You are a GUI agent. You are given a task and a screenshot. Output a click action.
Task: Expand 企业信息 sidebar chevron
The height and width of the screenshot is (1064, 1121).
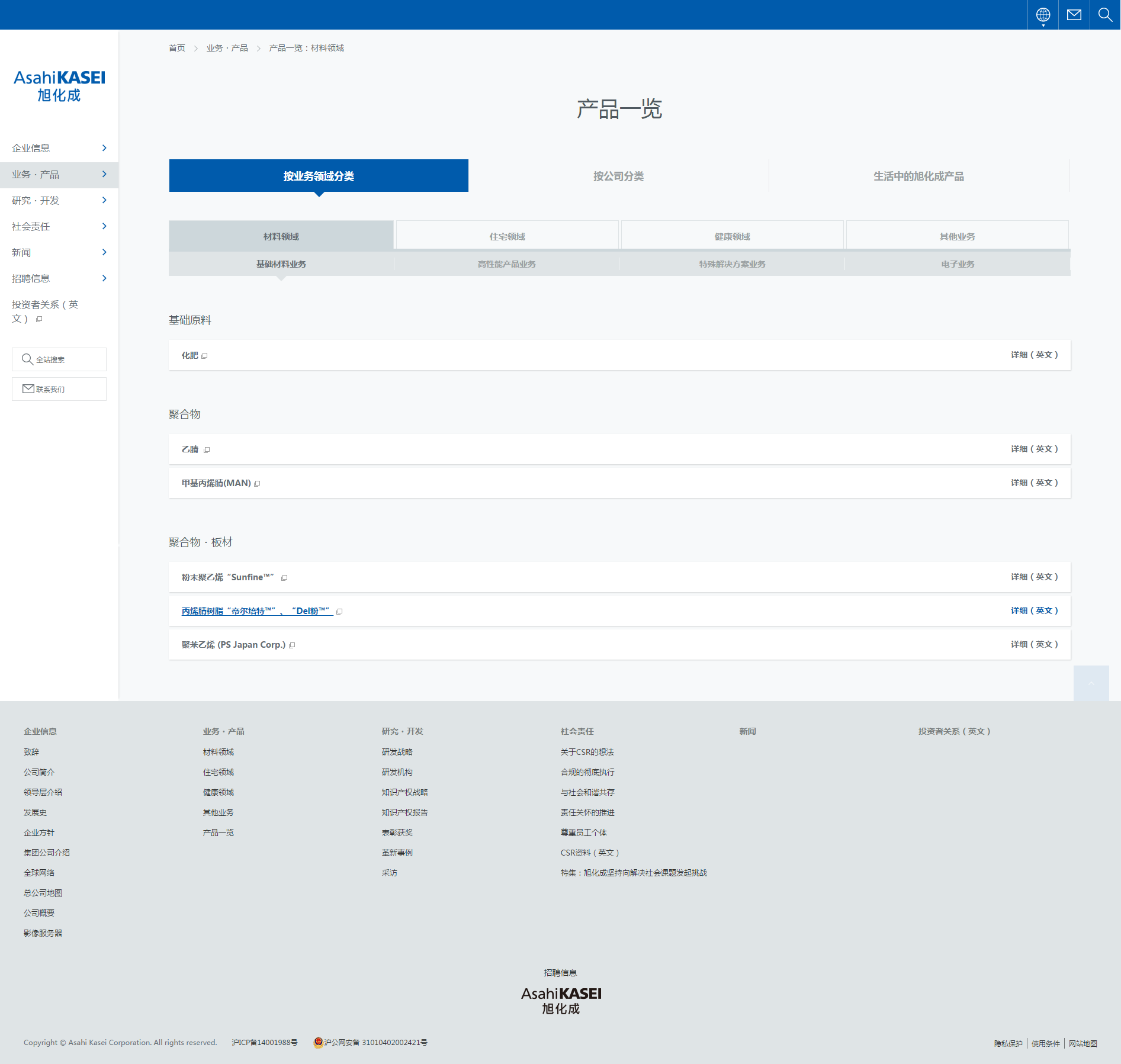[x=104, y=148]
